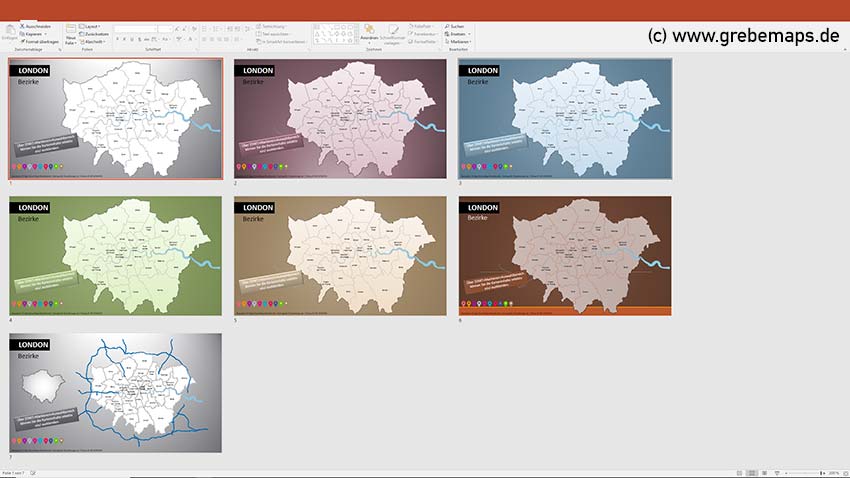Image resolution: width=850 pixels, height=478 pixels.
Task: Open the Markieren (select) dropdown
Action: [458, 41]
